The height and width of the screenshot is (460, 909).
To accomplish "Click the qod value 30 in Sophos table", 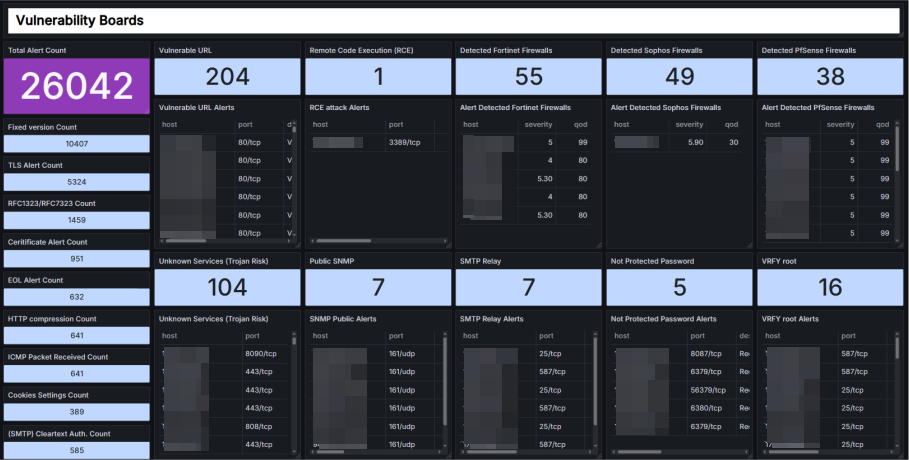I will [733, 143].
